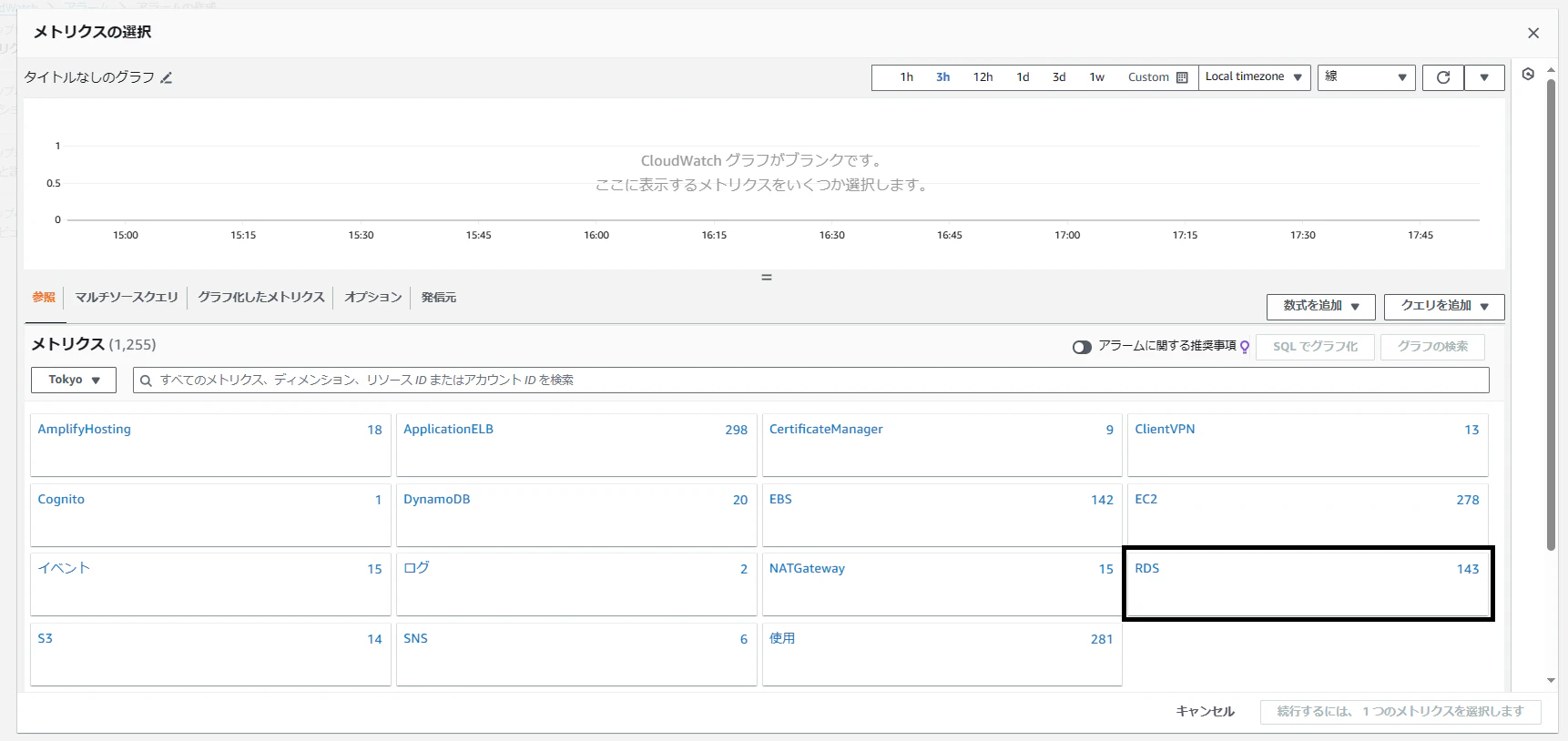This screenshot has width=1568, height=741.
Task: Select the 1h time range
Action: (906, 77)
